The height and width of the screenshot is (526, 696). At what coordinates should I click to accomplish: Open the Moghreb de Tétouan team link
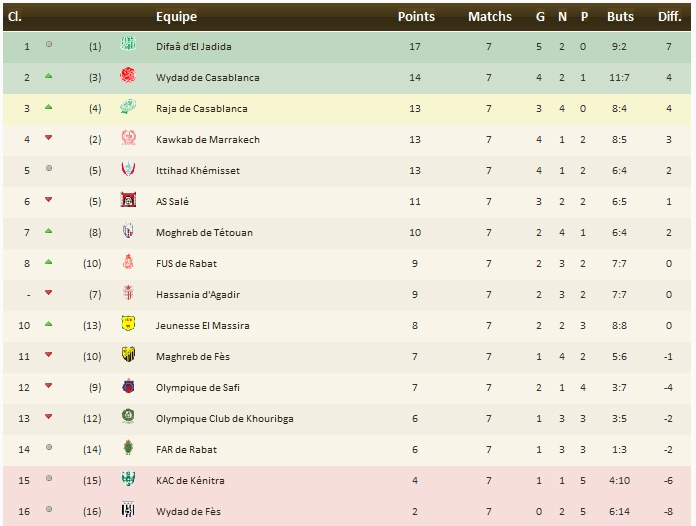click(x=204, y=232)
